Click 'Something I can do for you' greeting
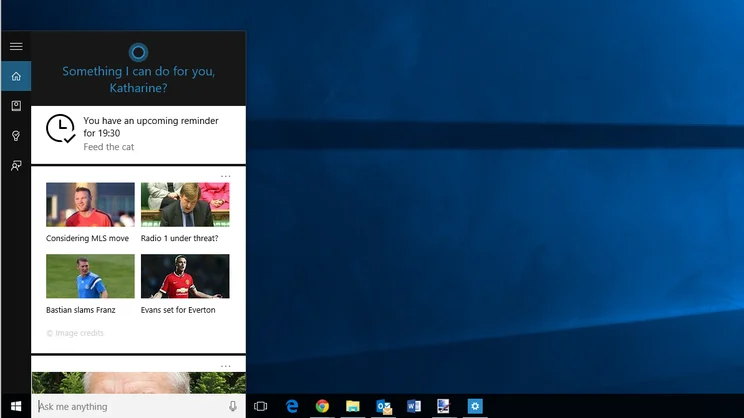The height and width of the screenshot is (418, 744). click(x=138, y=79)
